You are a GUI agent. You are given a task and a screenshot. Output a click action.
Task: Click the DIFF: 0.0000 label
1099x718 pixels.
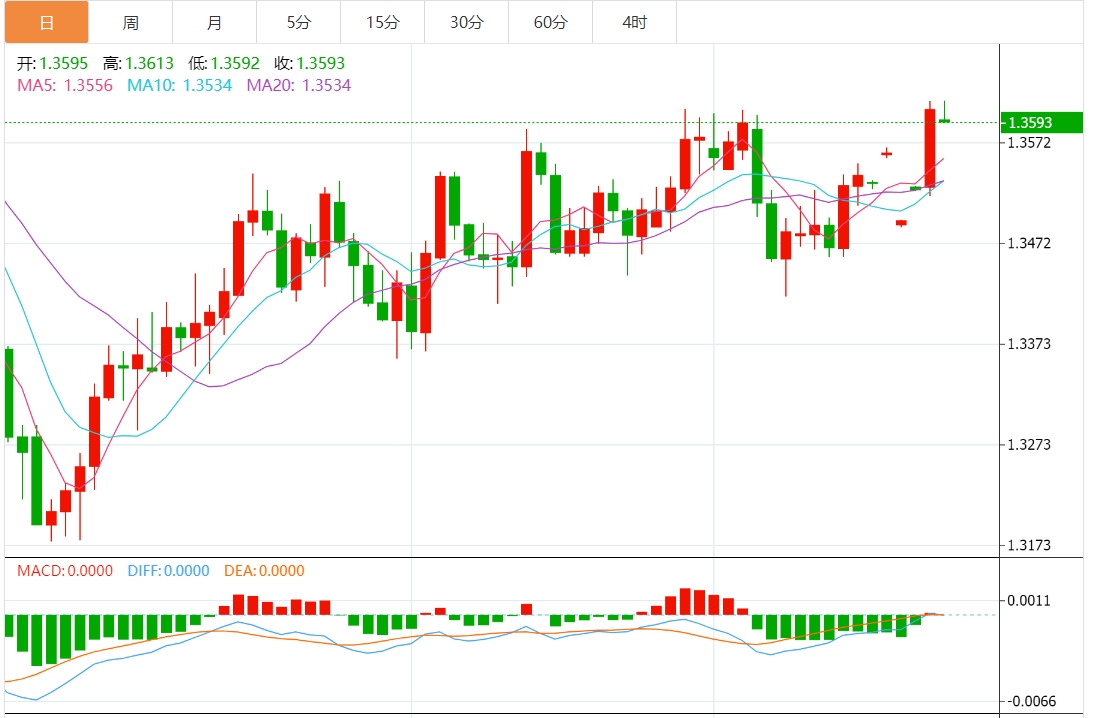point(168,571)
